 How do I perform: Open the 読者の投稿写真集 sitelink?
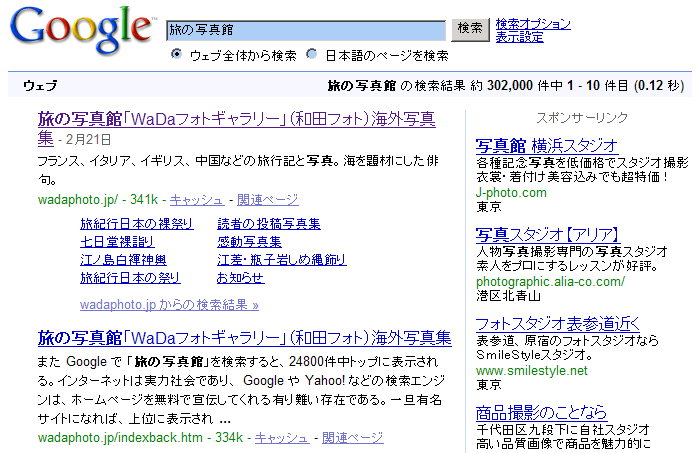pyautogui.click(x=269, y=223)
